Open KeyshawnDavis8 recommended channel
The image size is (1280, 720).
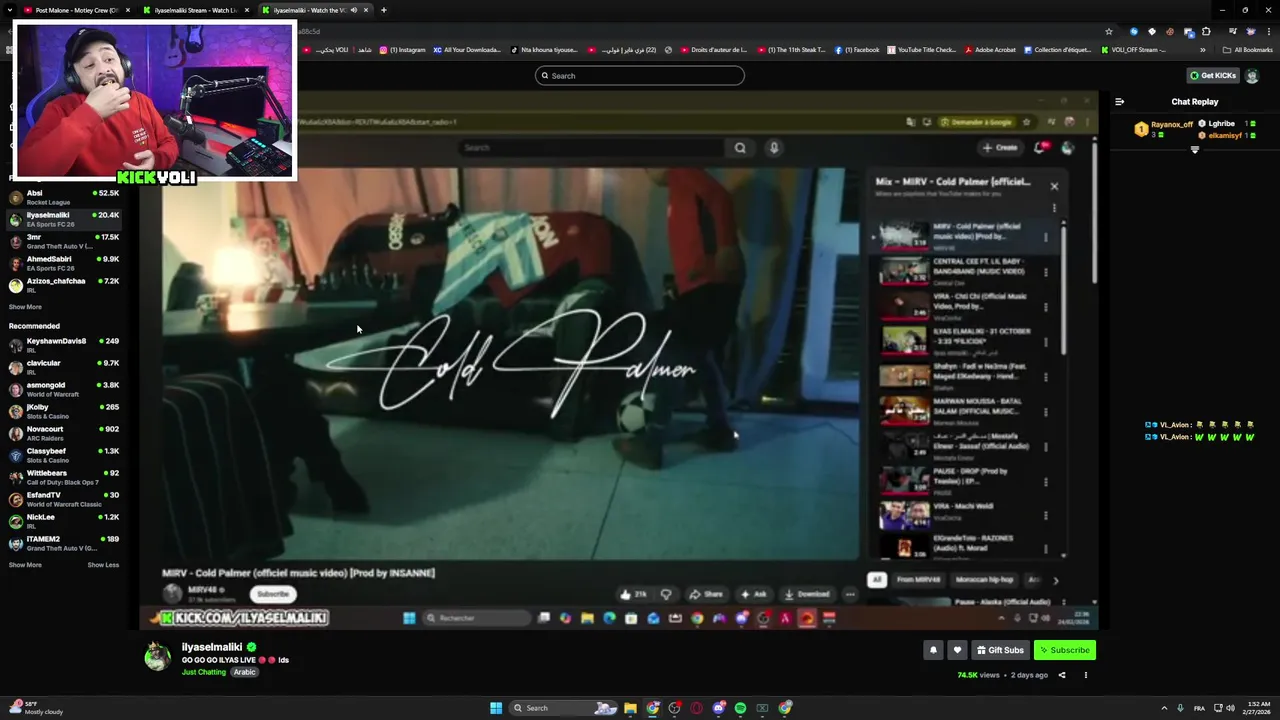[x=64, y=345]
